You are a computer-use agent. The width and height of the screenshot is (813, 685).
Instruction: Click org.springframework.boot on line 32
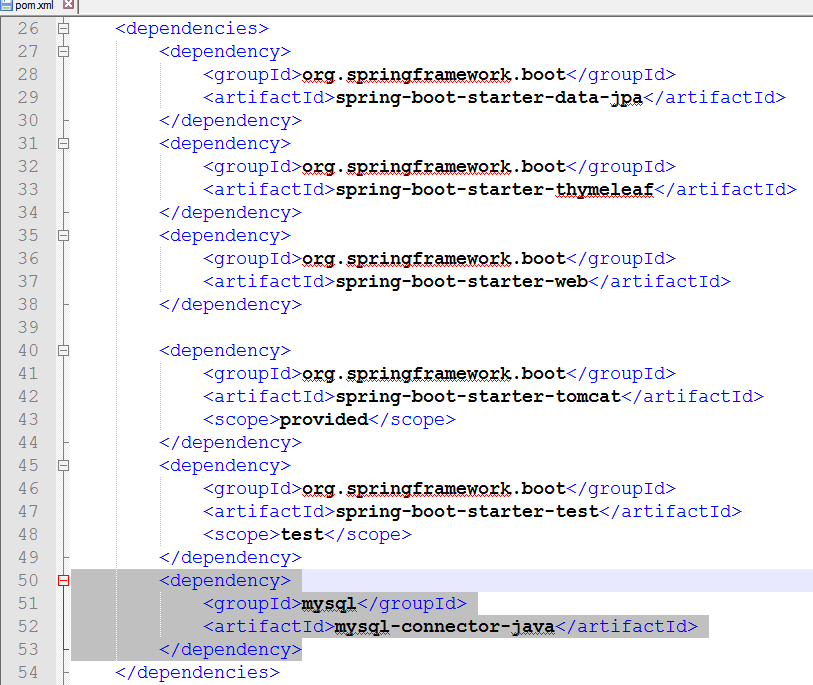(x=433, y=166)
